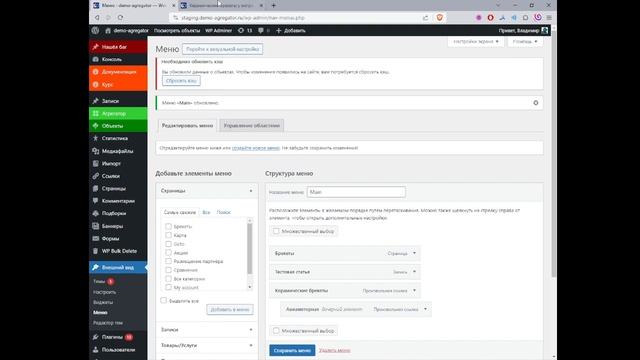The image size is (640, 360).
Task: Reload the page with browser refresh icon
Action: pos(120,18)
